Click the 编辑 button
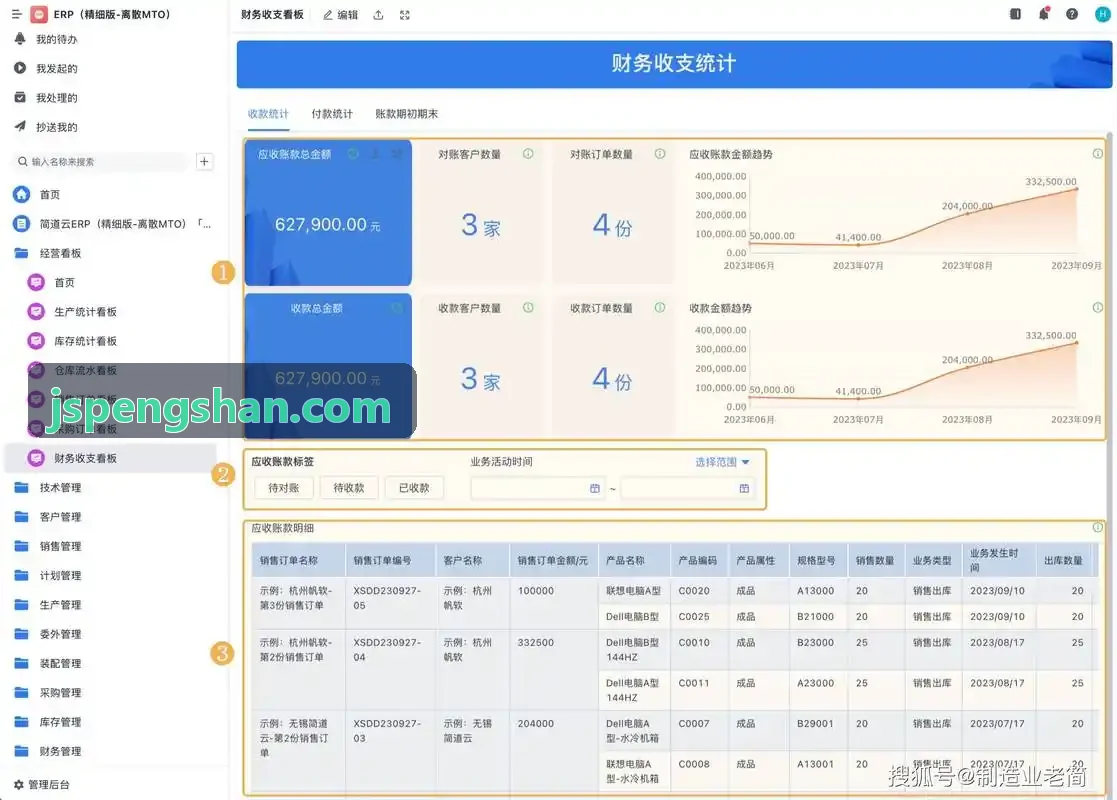The width and height of the screenshot is (1117, 800). point(341,15)
